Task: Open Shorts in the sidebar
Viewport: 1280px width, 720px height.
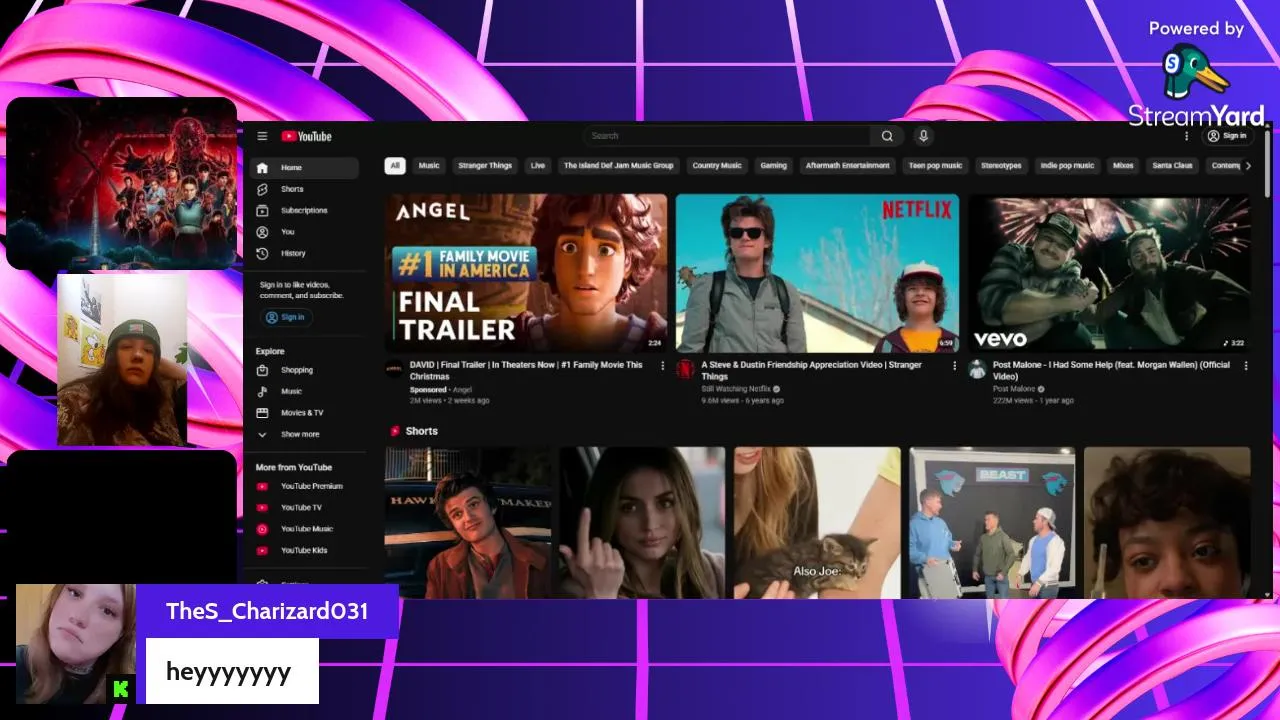Action: pos(304,189)
